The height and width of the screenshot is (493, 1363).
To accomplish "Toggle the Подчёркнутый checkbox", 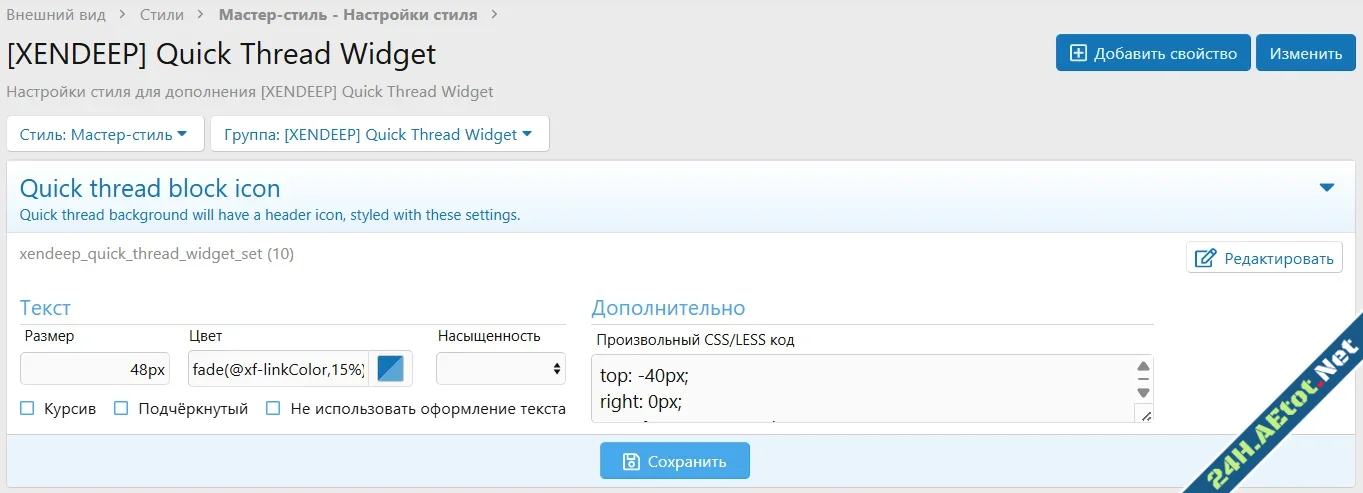I will click(121, 408).
